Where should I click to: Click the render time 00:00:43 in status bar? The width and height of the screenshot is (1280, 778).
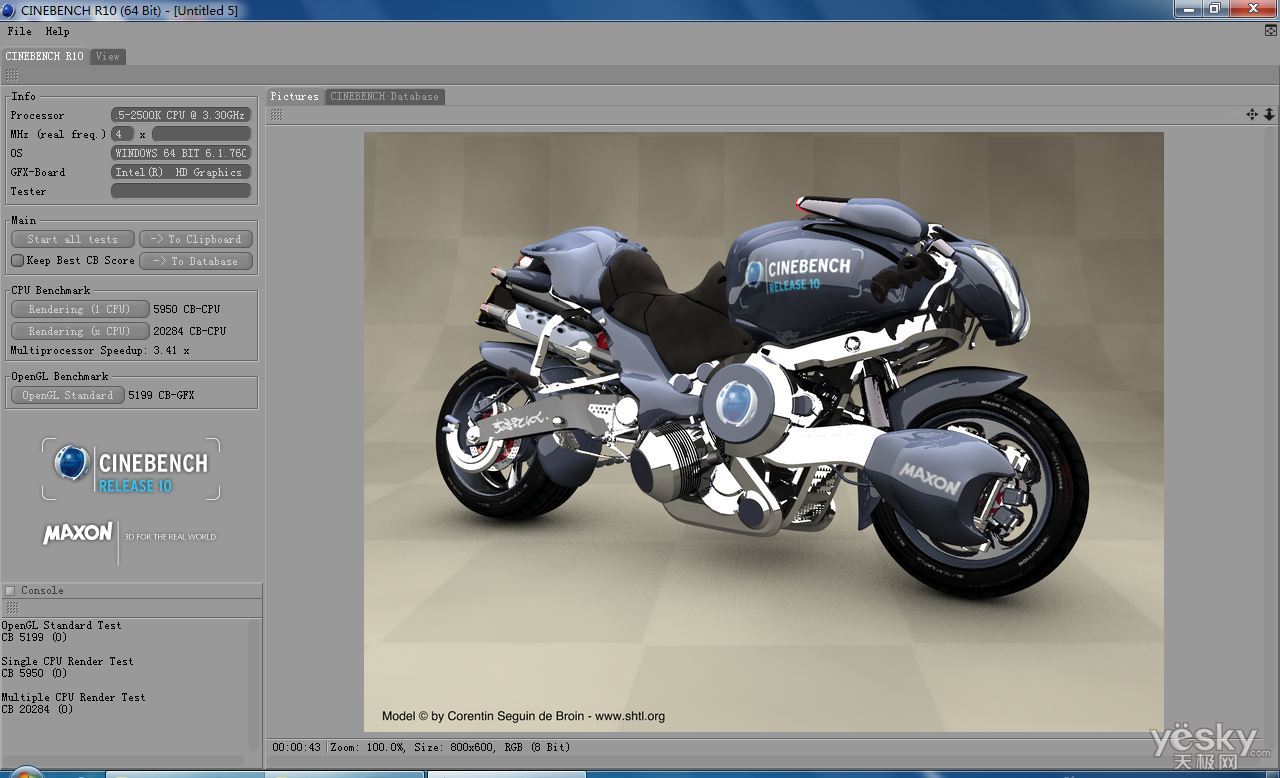(297, 747)
